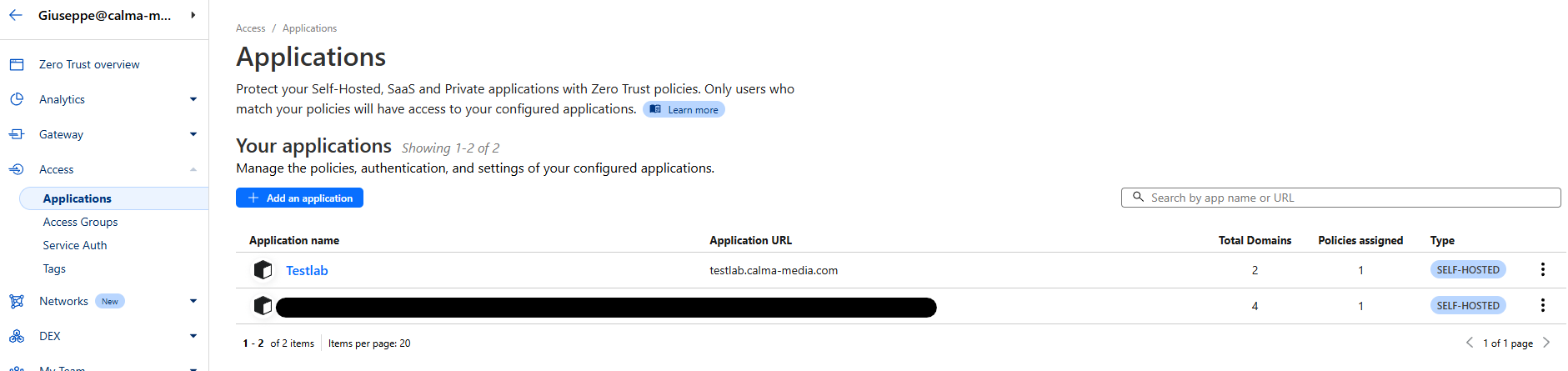Open the Zero Trust overview icon

click(x=17, y=64)
